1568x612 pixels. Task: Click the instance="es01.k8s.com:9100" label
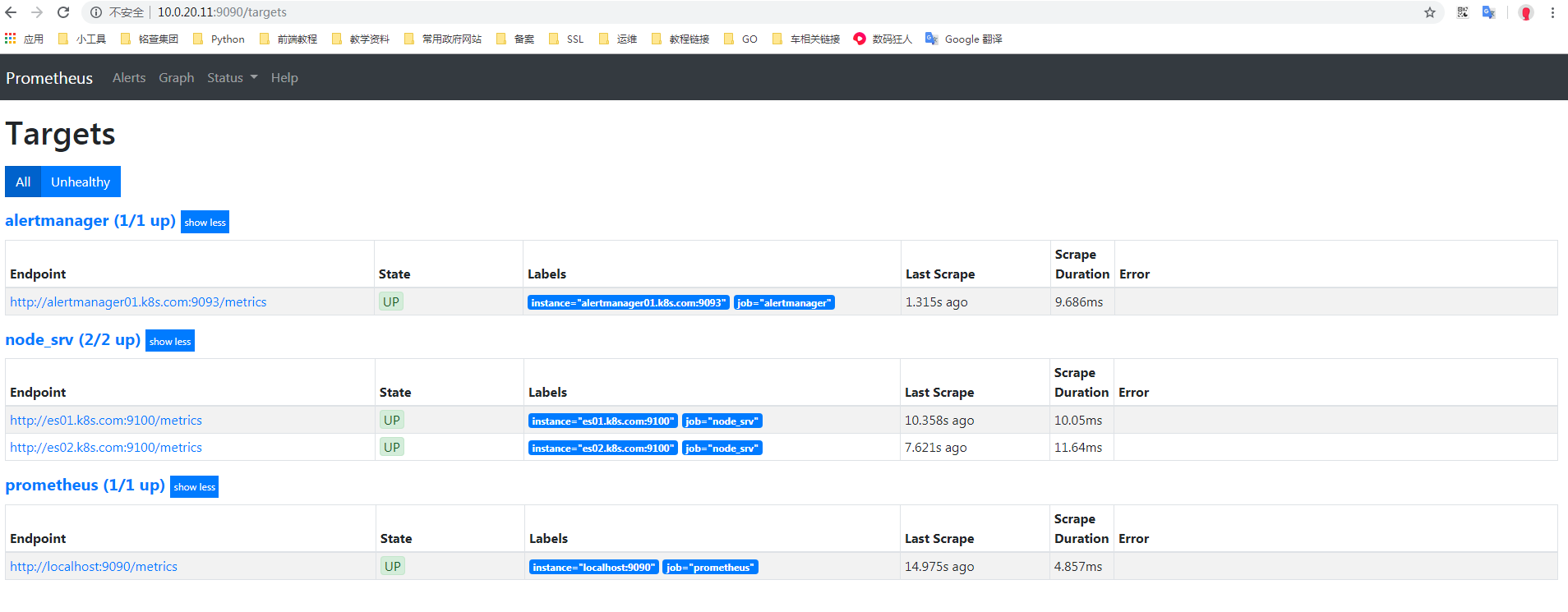(x=603, y=421)
